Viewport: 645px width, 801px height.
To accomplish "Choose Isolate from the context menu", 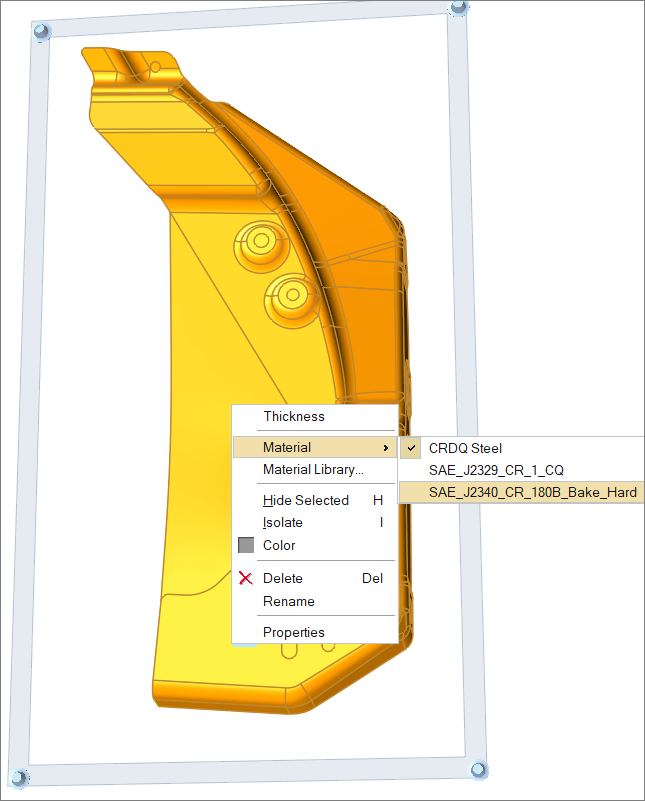I will pos(282,522).
